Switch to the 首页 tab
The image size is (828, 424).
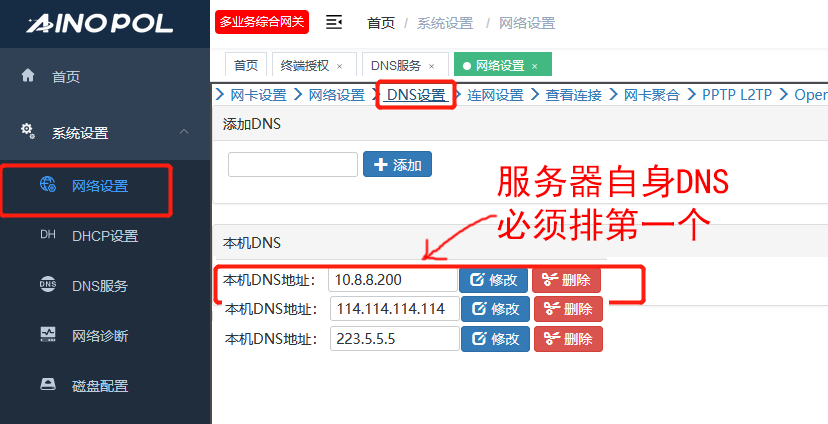(245, 65)
